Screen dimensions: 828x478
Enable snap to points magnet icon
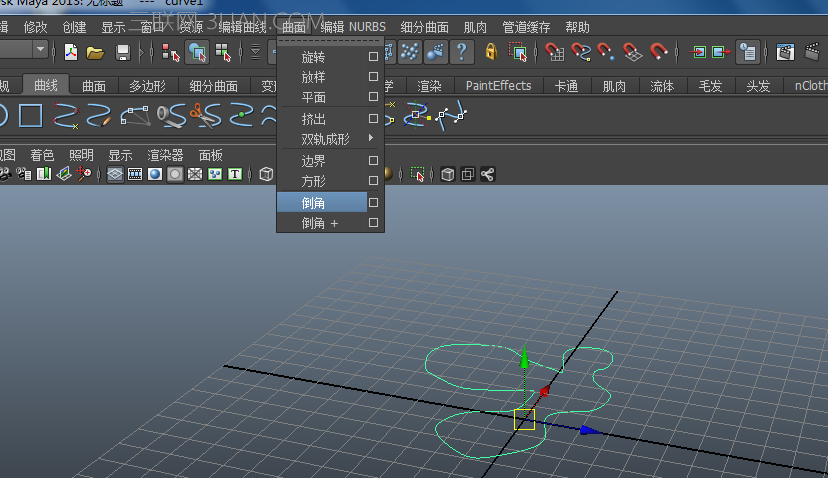[x=606, y=52]
